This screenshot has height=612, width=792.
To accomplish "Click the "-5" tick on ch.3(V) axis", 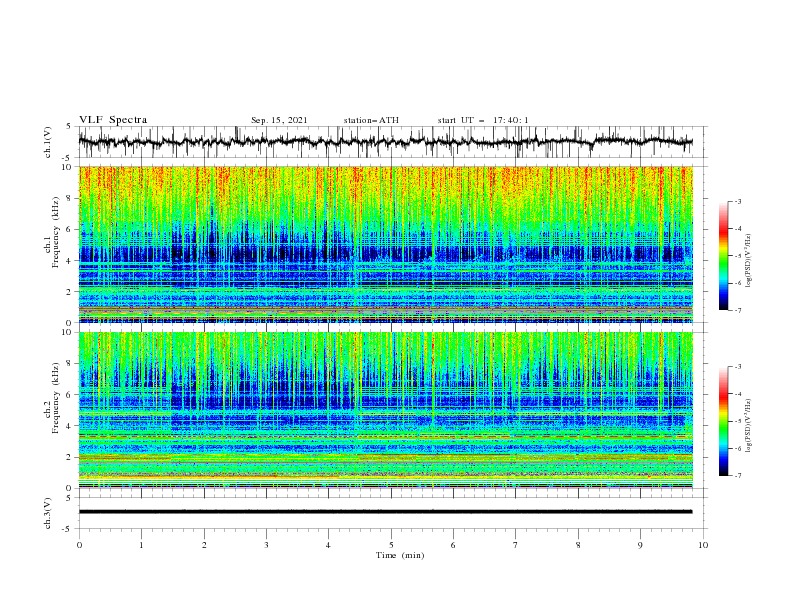I will click(67, 529).
